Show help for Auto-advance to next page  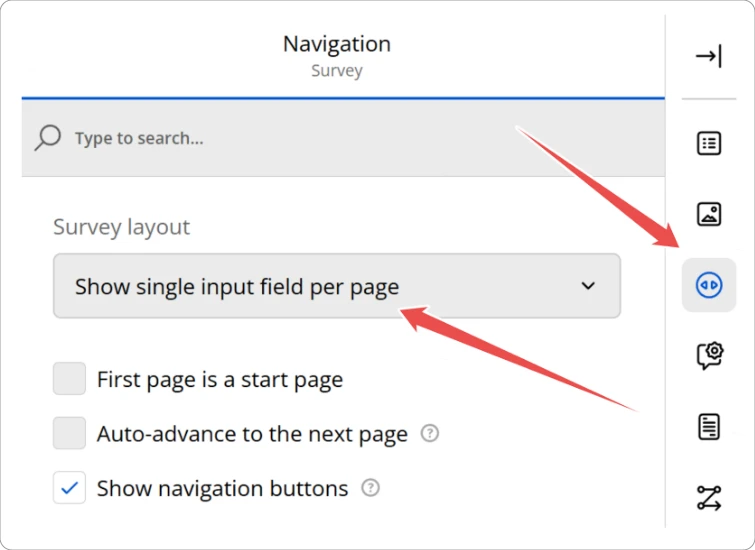[430, 434]
